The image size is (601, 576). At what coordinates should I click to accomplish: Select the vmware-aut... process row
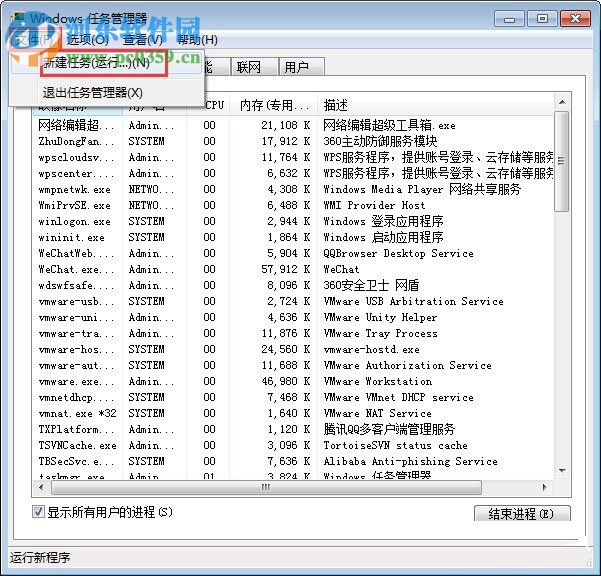(293, 366)
